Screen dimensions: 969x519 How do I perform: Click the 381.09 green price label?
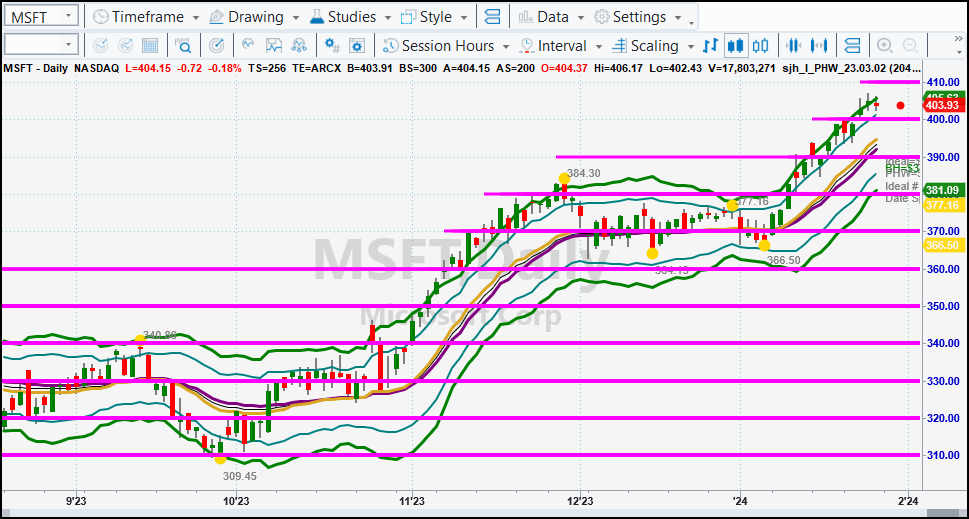[x=943, y=190]
